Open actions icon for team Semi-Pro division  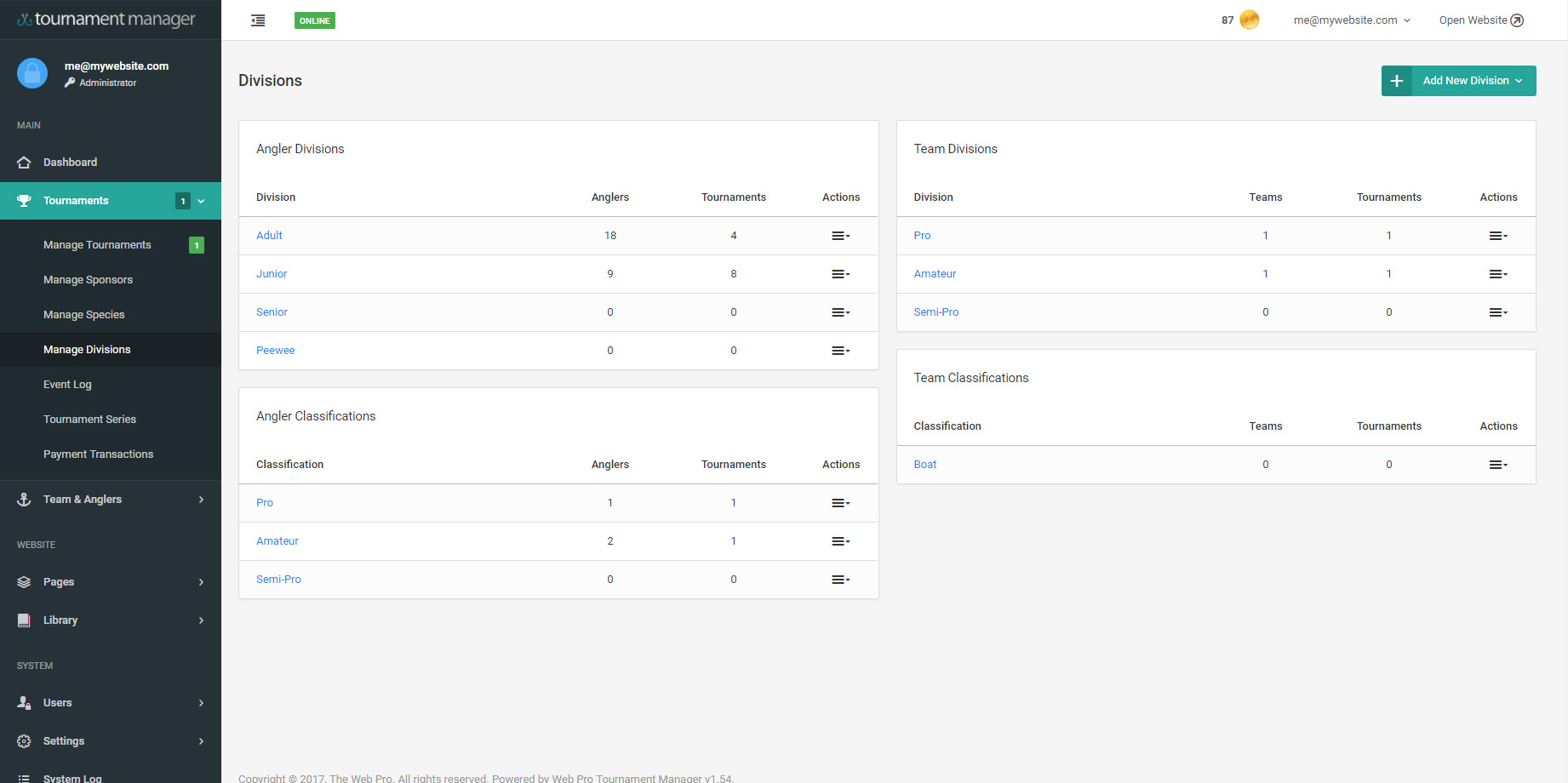1497,312
